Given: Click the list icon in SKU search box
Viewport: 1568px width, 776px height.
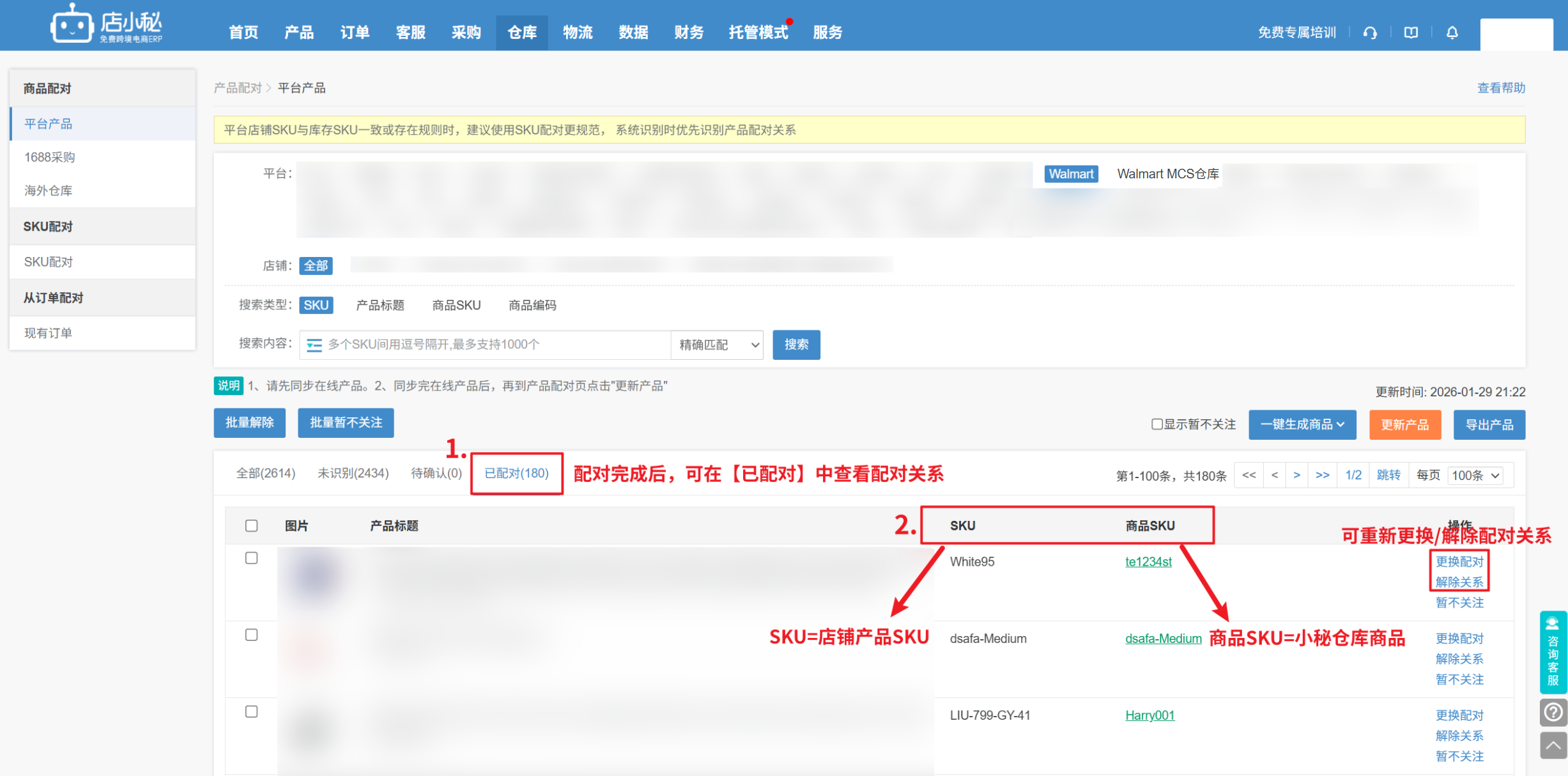Looking at the screenshot, I should 314,345.
